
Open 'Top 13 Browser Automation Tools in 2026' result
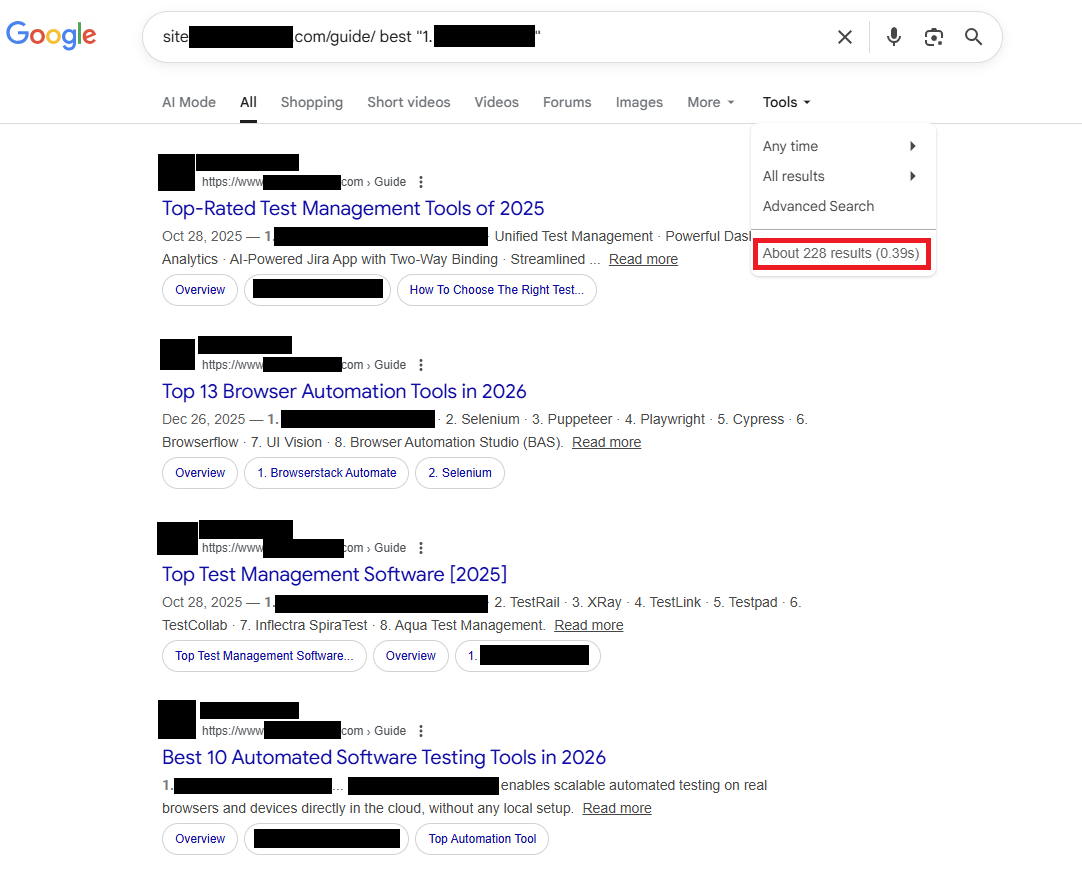pyautogui.click(x=344, y=391)
